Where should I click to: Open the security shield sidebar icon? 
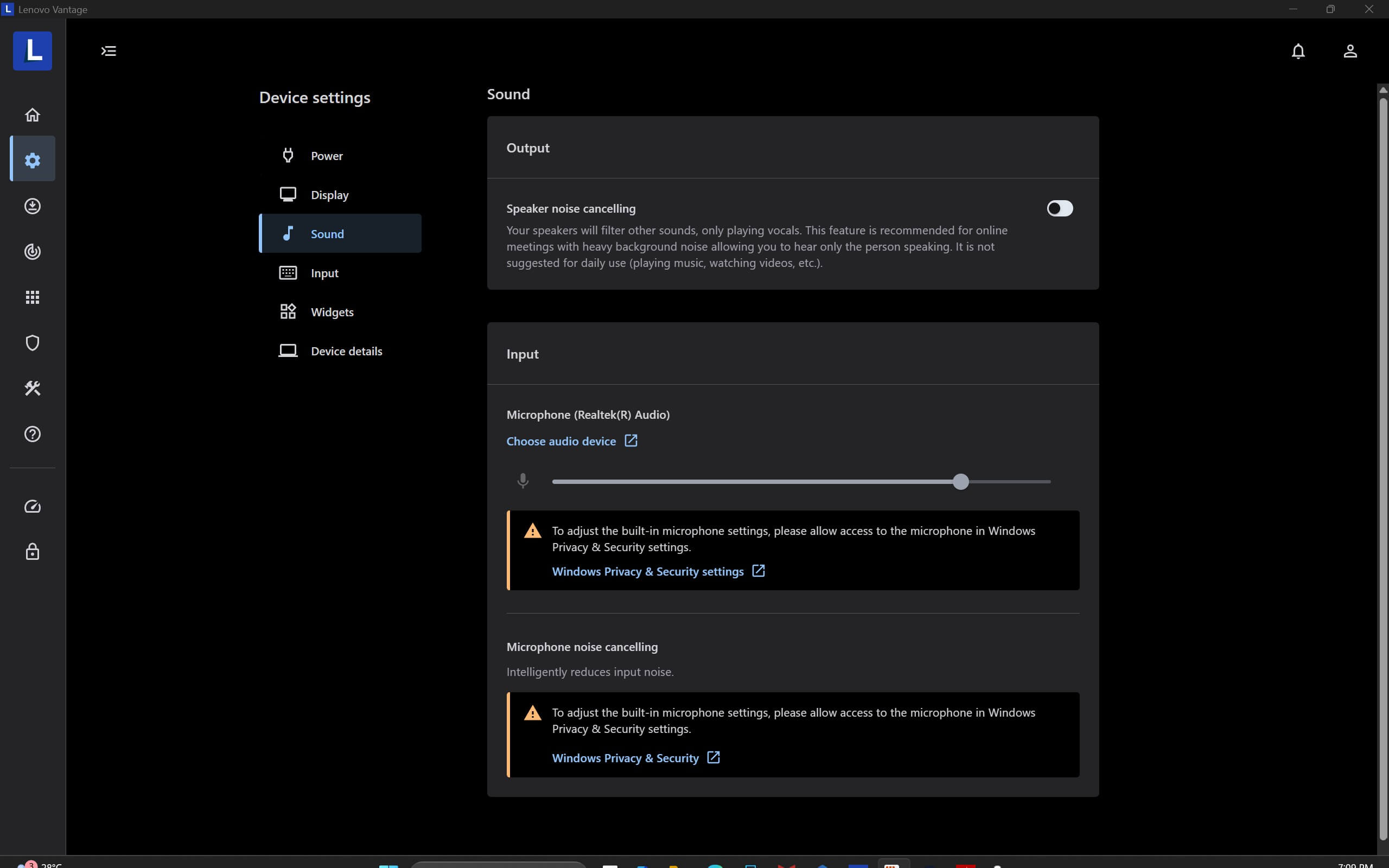coord(32,343)
